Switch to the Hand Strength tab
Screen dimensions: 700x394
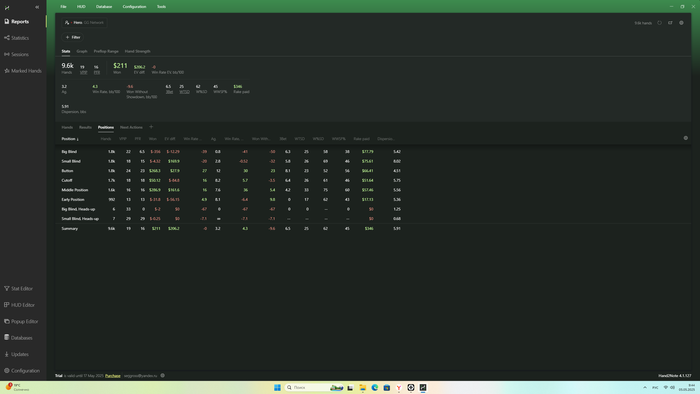pyautogui.click(x=138, y=51)
